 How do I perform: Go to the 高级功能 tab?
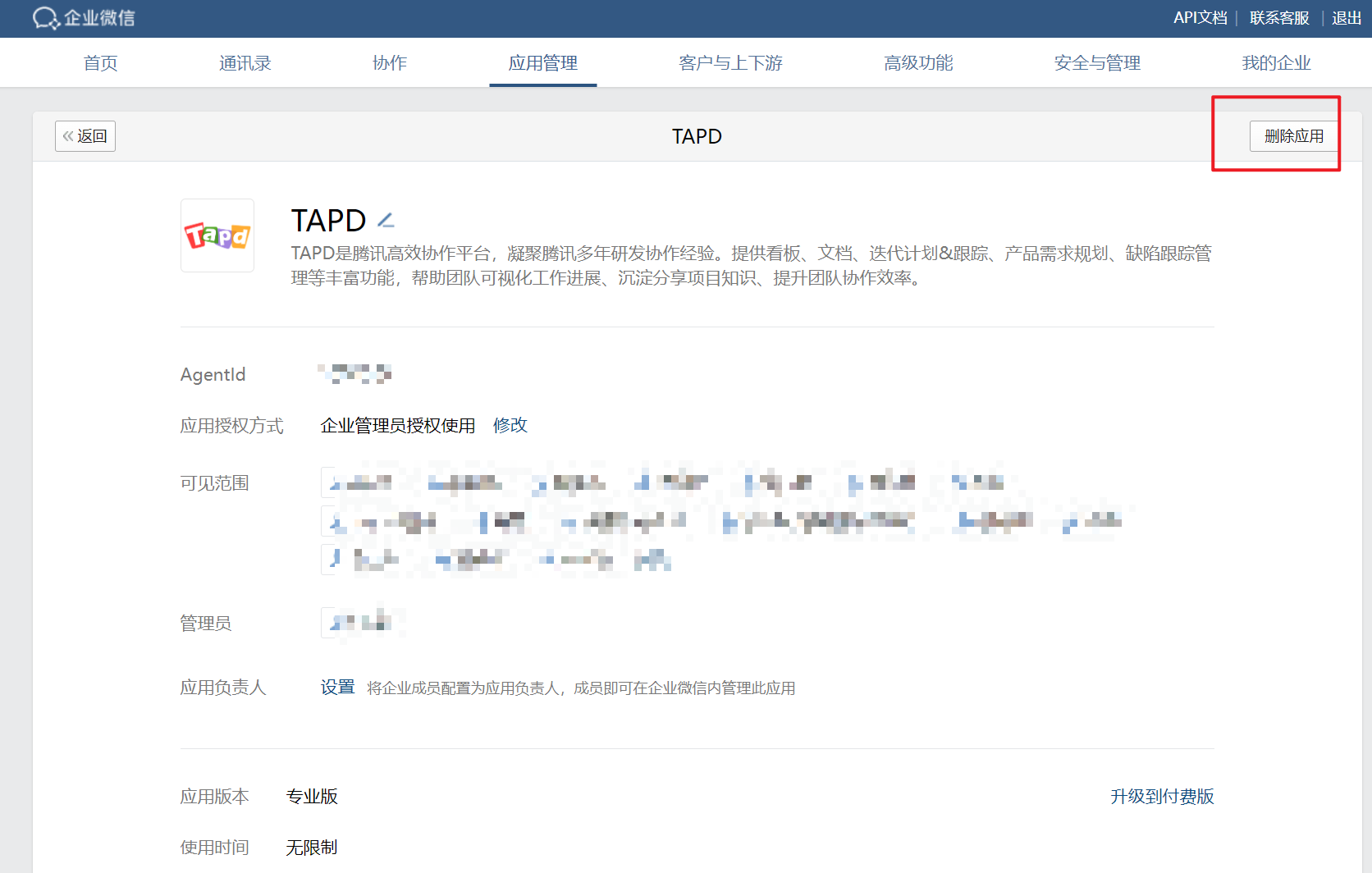[918, 63]
